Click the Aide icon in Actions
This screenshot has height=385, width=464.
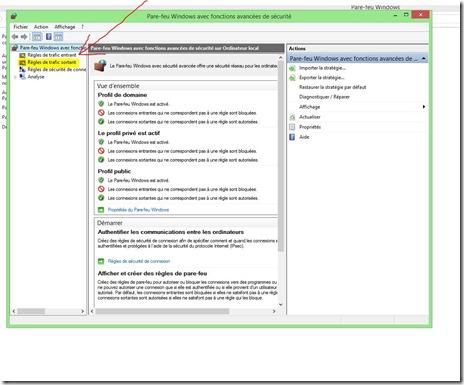(292, 137)
